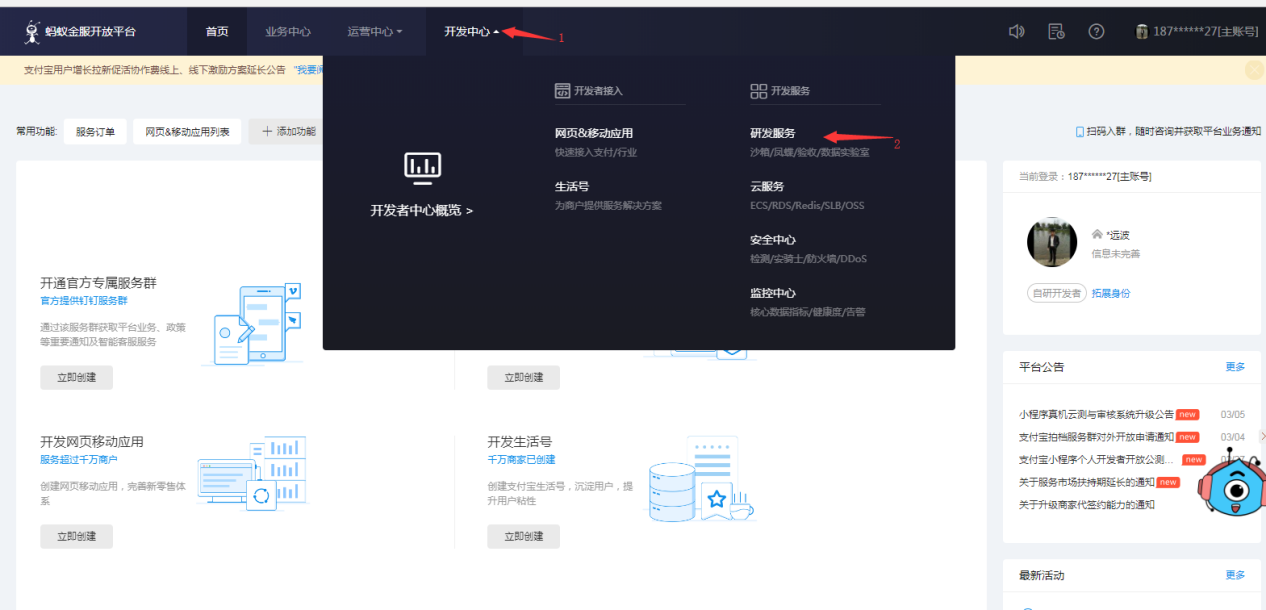The width and height of the screenshot is (1266, 610).
Task: Open the 业务中心 navigation tab
Action: (x=288, y=31)
